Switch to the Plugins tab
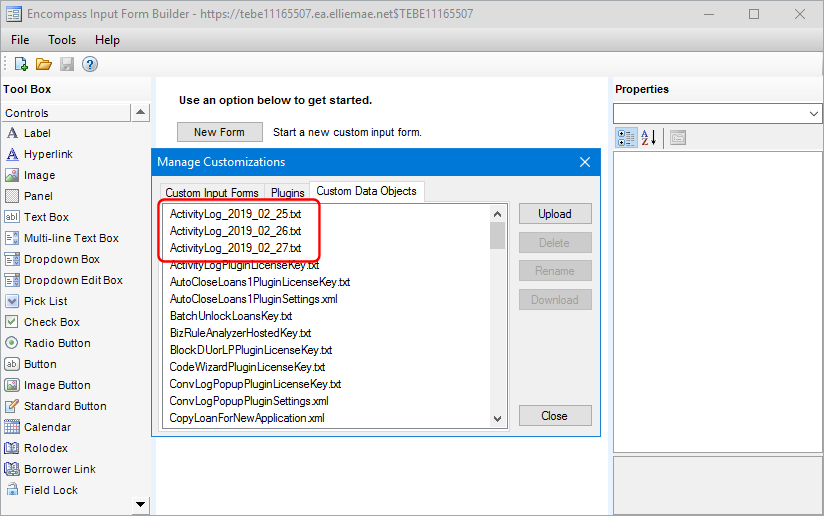Viewport: 824px width, 516px height. (287, 193)
